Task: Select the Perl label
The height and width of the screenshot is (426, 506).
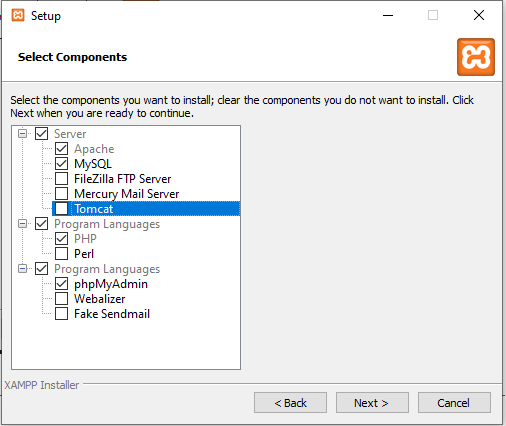Action: point(84,254)
